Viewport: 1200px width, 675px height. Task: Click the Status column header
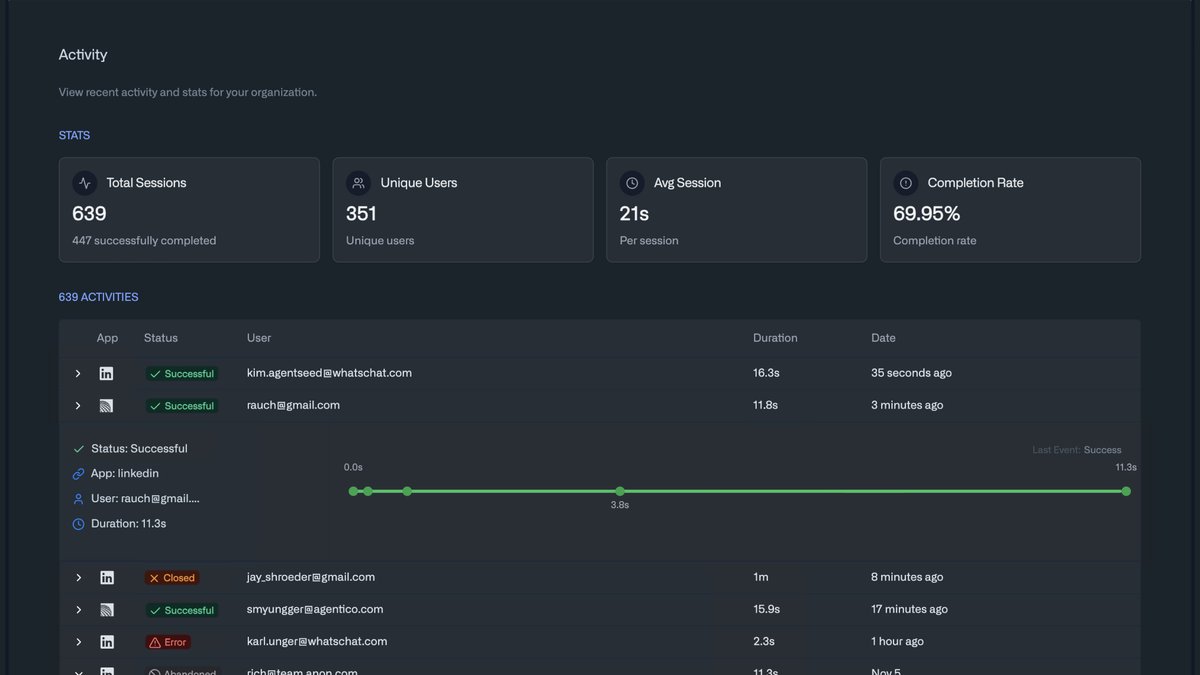[x=161, y=338]
